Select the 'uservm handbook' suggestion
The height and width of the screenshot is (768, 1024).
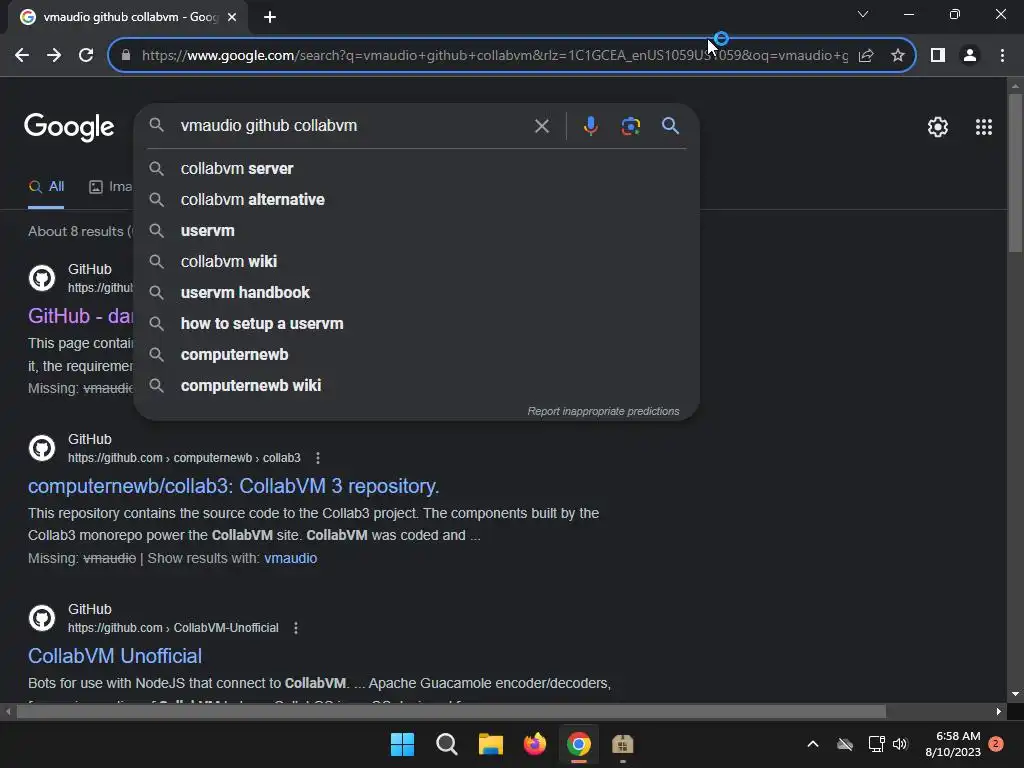pyautogui.click(x=416, y=293)
